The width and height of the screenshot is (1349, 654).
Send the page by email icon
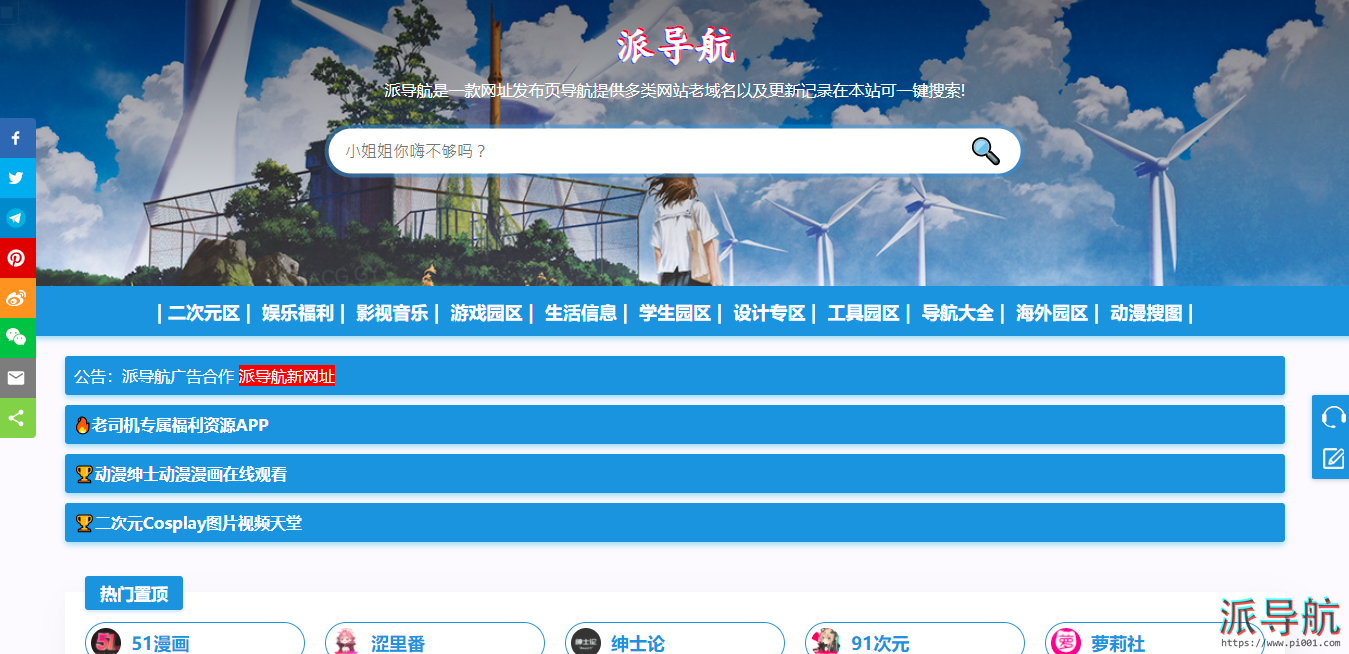coord(17,378)
